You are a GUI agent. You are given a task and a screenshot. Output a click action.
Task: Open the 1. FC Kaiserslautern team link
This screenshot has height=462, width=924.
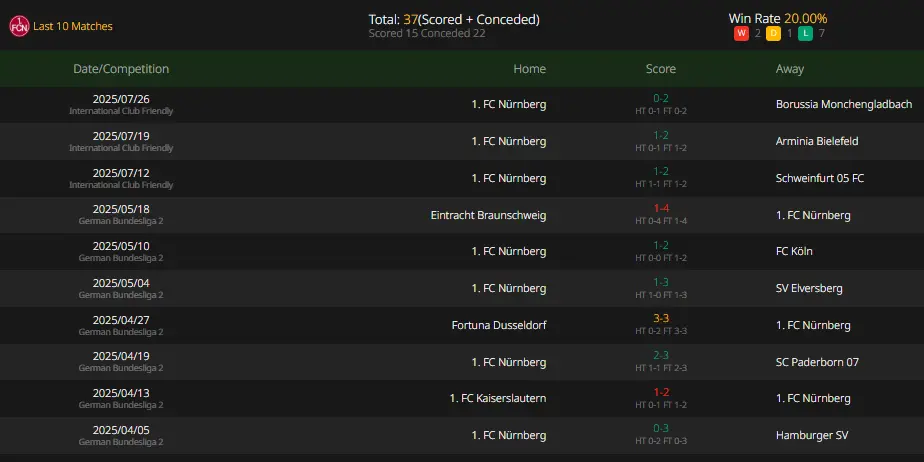[497, 398]
